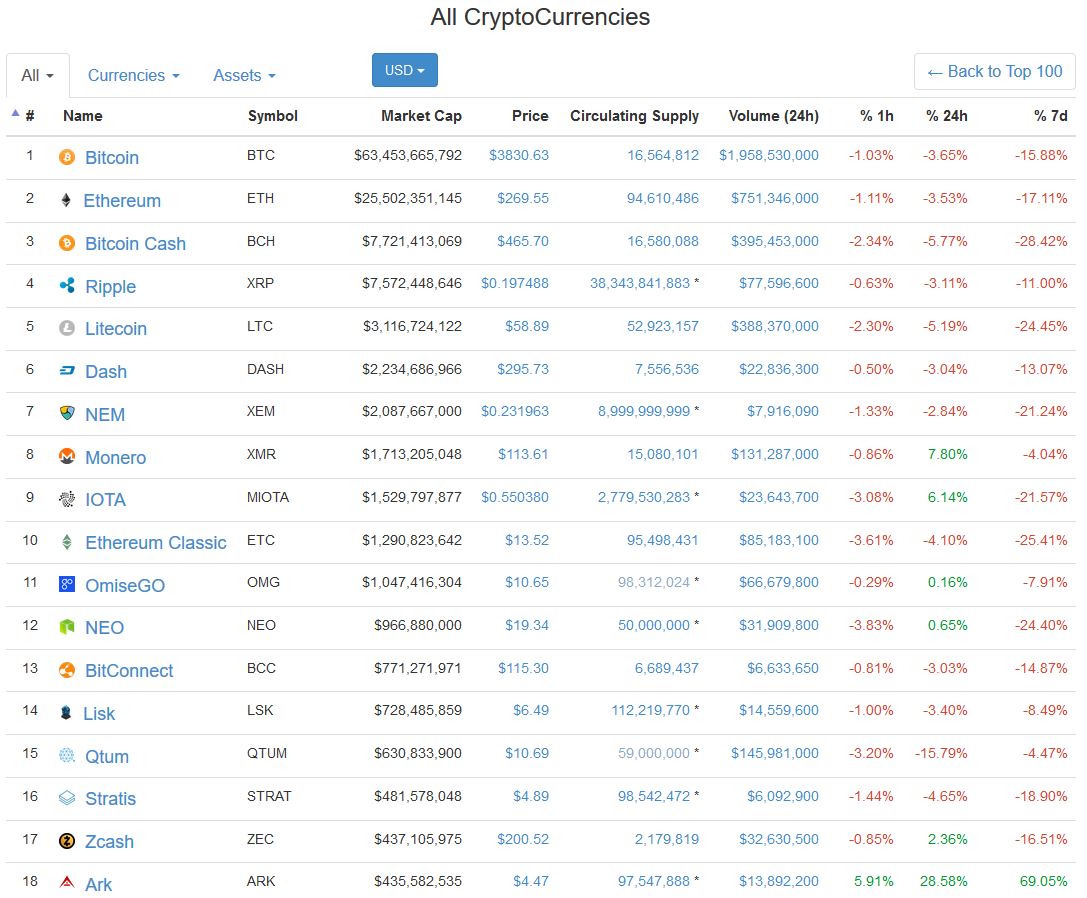
Task: Click NEM supply 8,999,999,999
Action: pyautogui.click(x=644, y=411)
